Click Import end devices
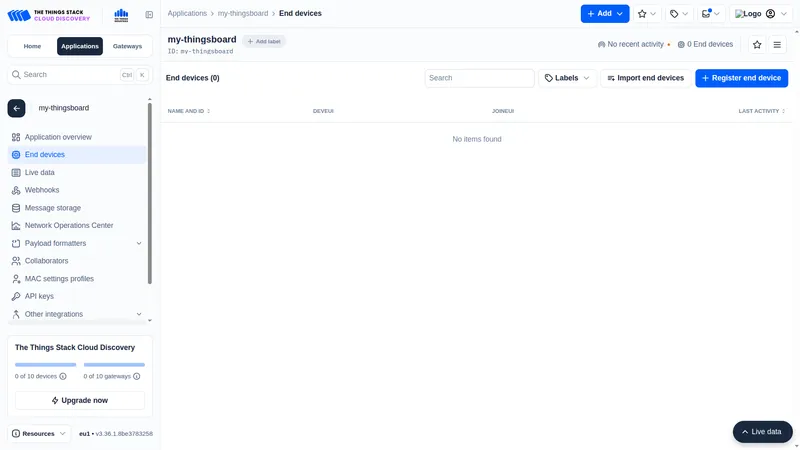 (645, 78)
